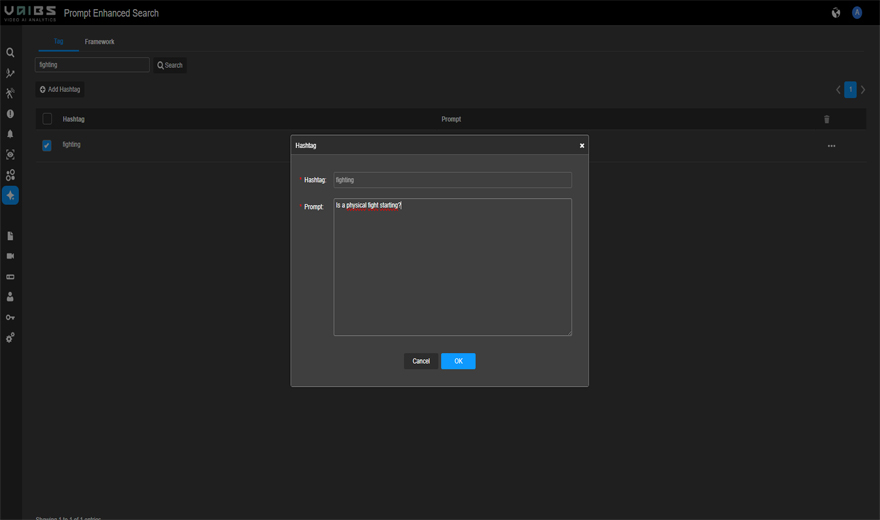Click the bell alerts icon in sidebar
The width and height of the screenshot is (880, 520).
(10, 134)
